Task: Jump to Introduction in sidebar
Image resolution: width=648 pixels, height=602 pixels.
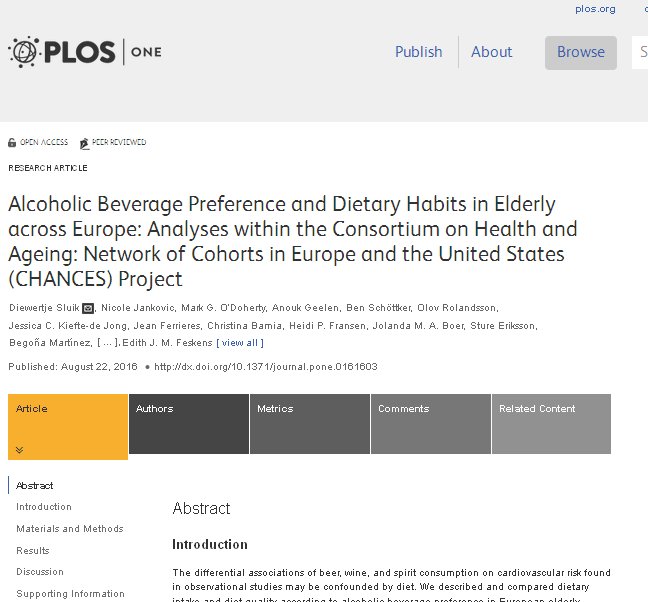Action: [x=44, y=507]
